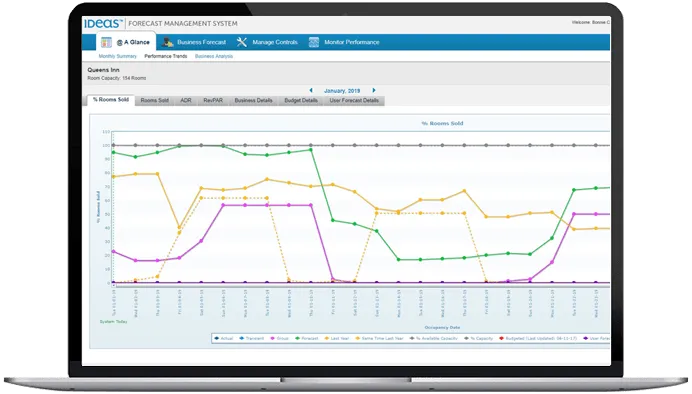This screenshot has width=692, height=394.
Task: Switch to the Budget Details tab
Action: [301, 101]
